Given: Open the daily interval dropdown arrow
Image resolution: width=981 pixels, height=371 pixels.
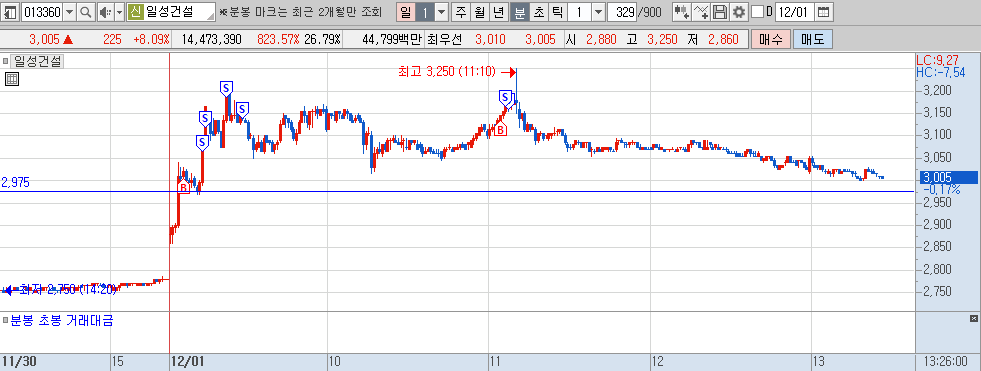Looking at the screenshot, I should (442, 11).
